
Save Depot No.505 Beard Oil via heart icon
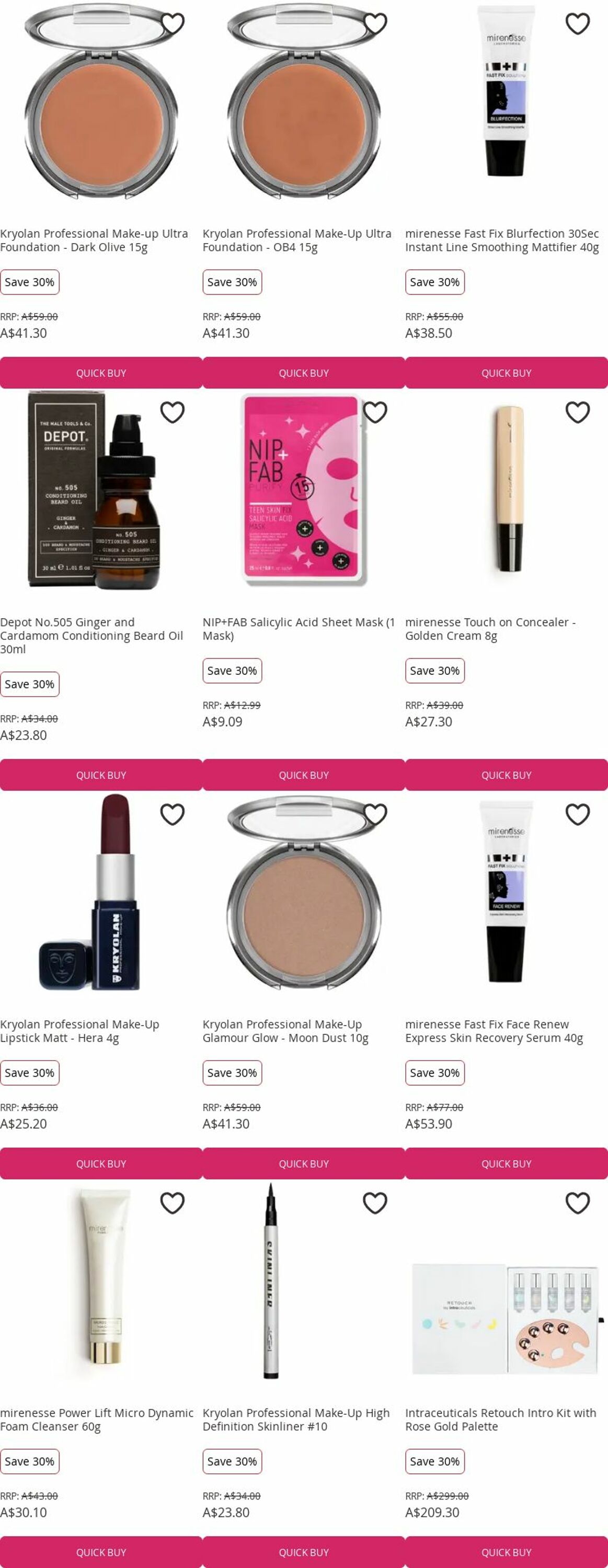(x=172, y=412)
